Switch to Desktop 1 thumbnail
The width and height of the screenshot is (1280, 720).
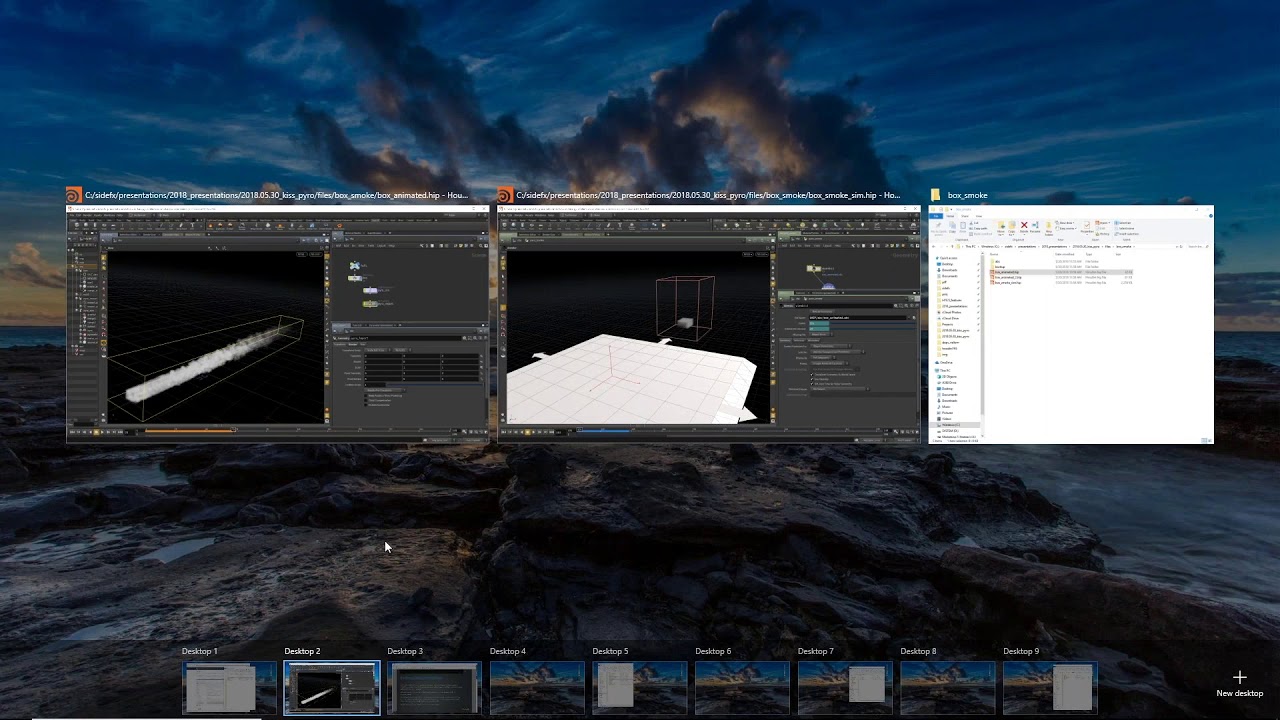[229, 688]
